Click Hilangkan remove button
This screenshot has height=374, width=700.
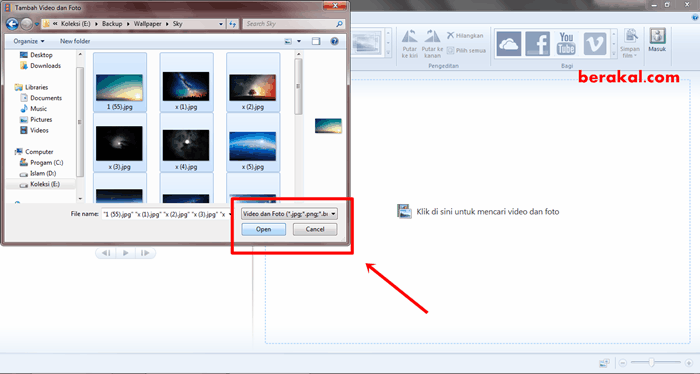465,36
